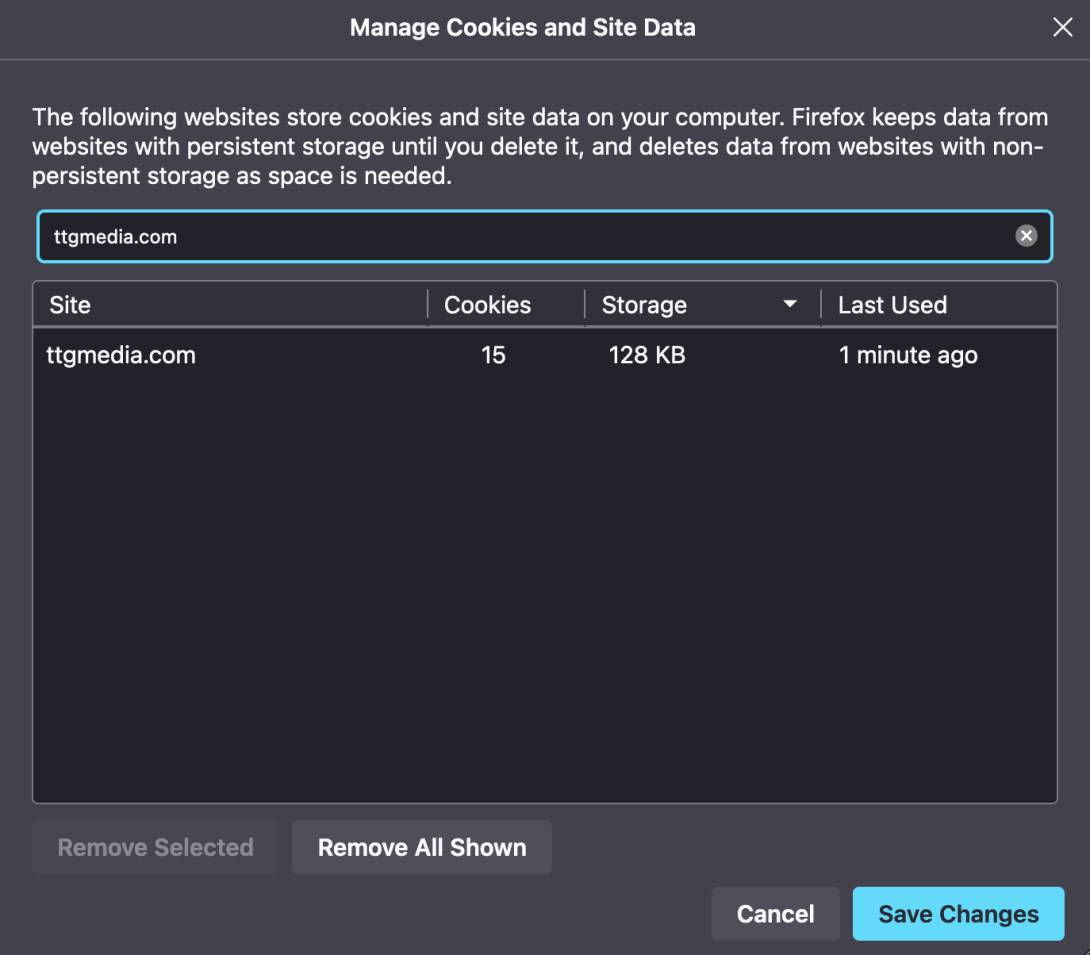Clear the search field using the X icon
Screen dimensions: 1090x955
(1026, 236)
